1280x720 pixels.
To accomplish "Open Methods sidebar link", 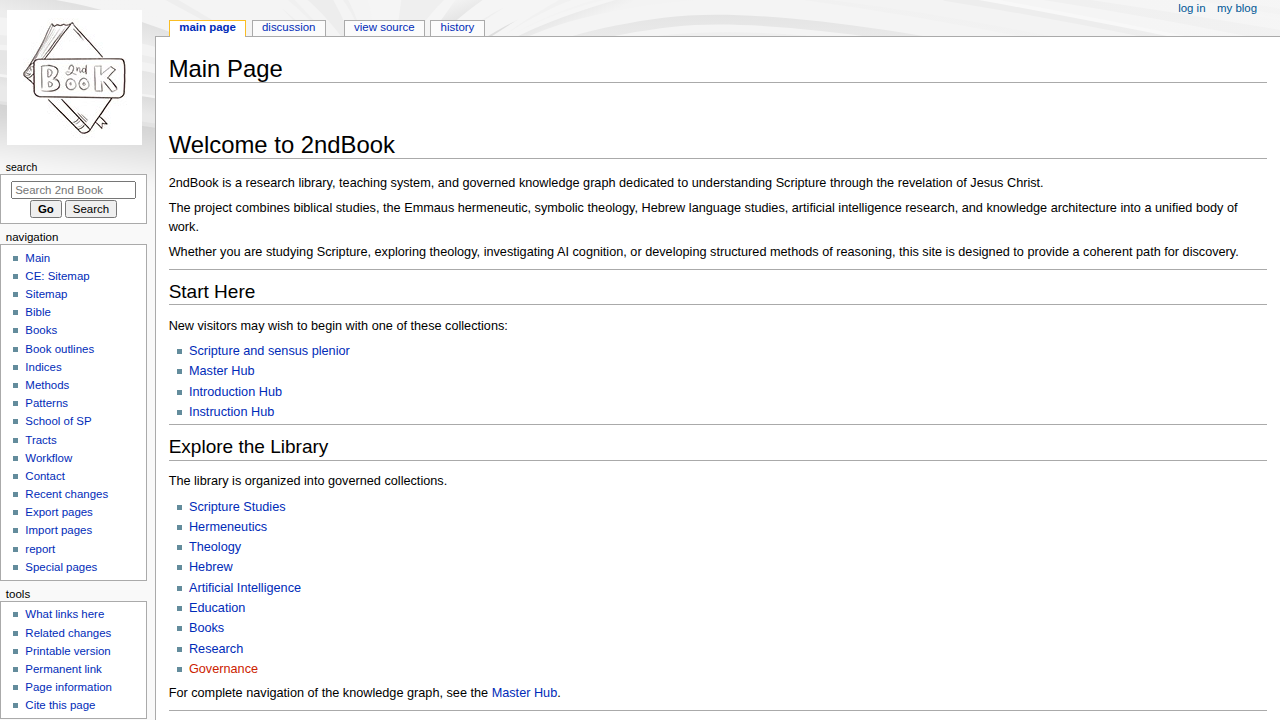I will tap(47, 385).
